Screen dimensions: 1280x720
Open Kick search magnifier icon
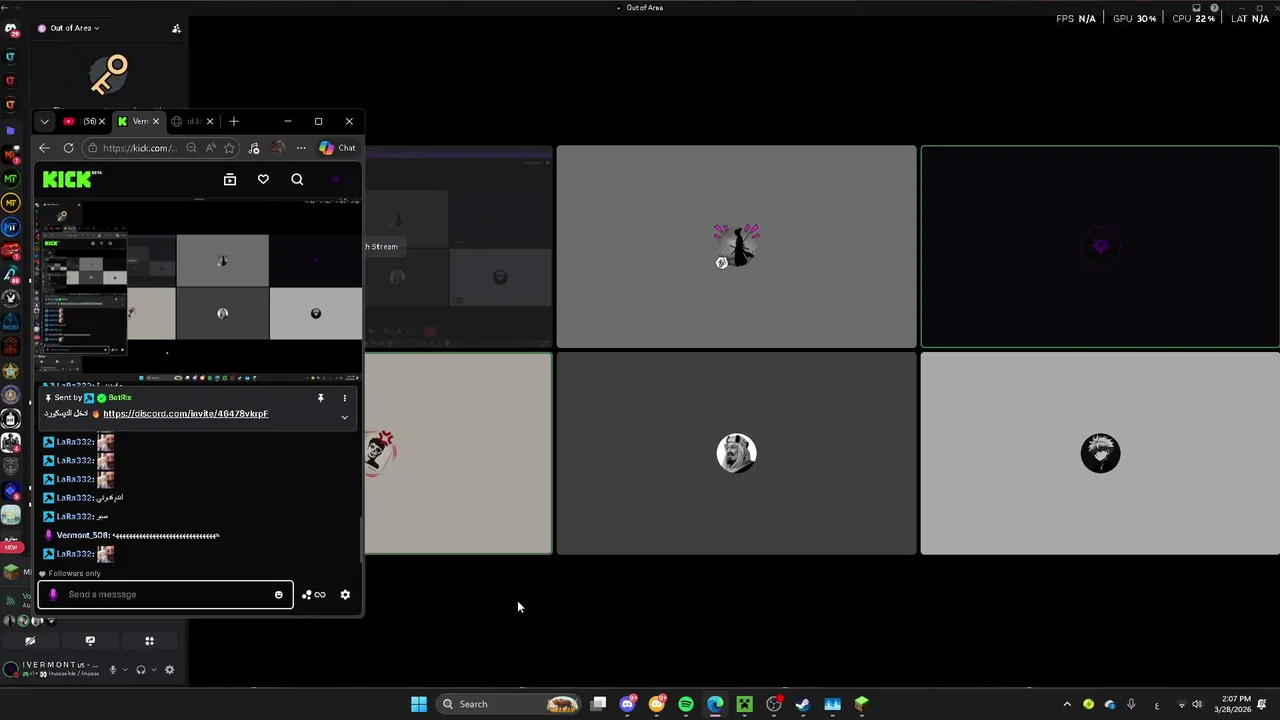pos(297,179)
